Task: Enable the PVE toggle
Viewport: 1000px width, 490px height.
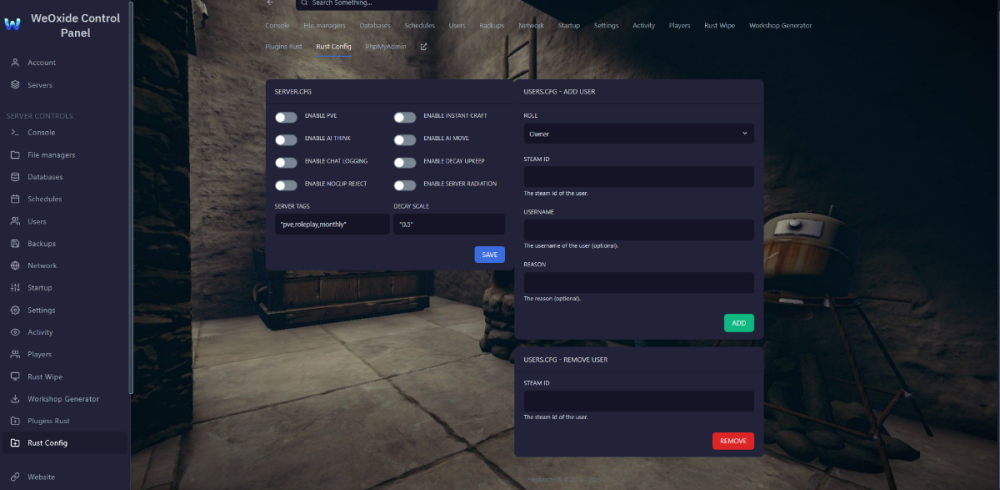Action: coord(286,117)
